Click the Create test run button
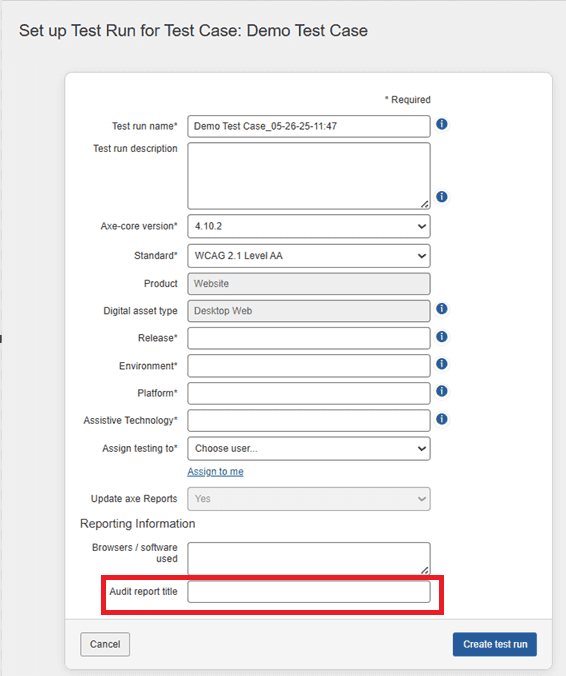The width and height of the screenshot is (566, 676). click(x=495, y=644)
